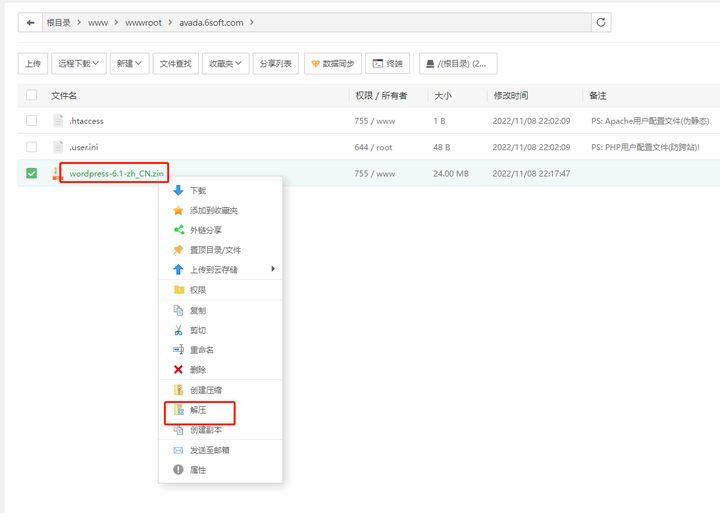Click the folder icon for 权限
Viewport: 720px width, 513px height.
179,290
